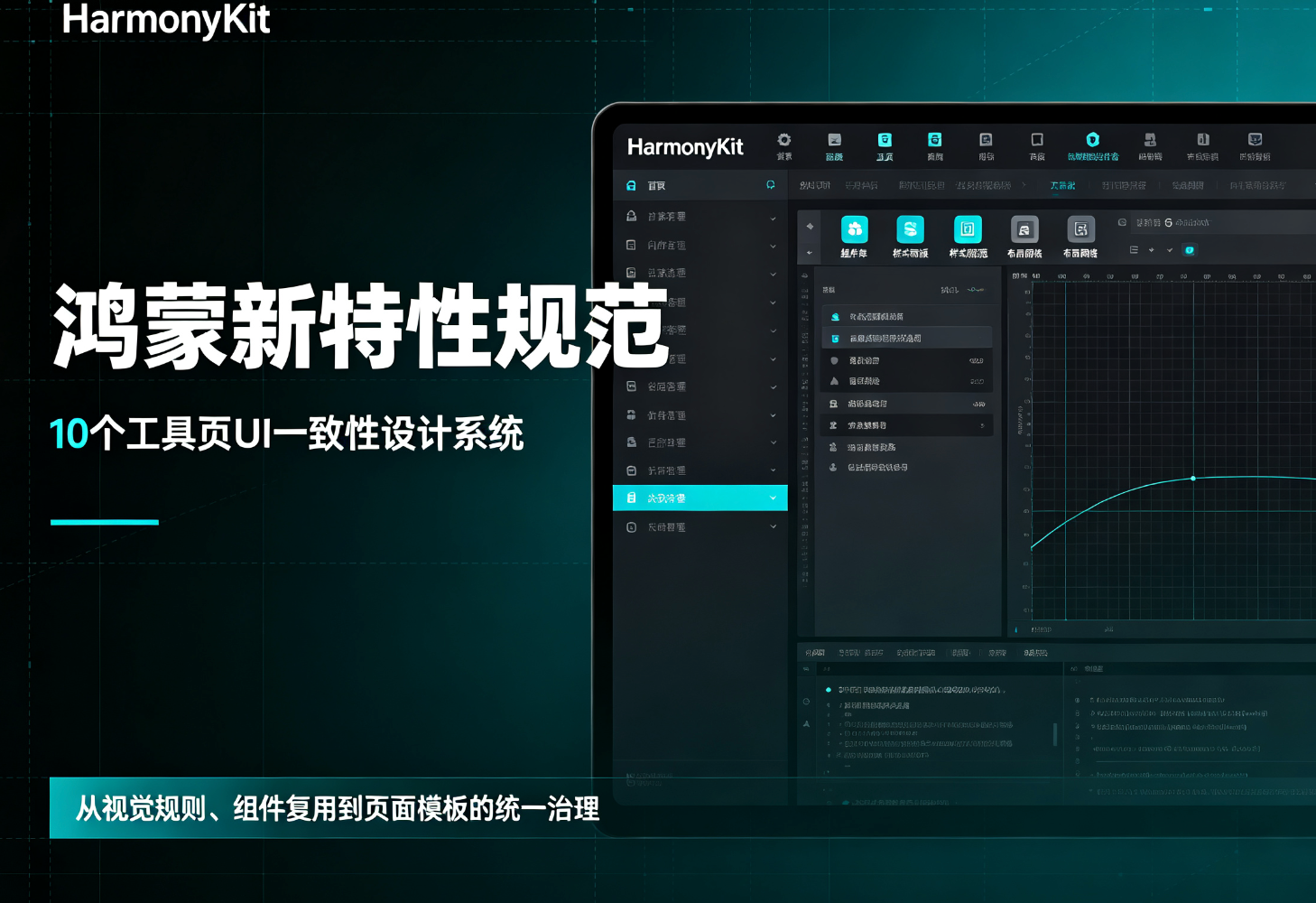Click the triangle icon on the bottom panel's side rail
Image resolution: width=1316 pixels, height=903 pixels.
point(806,724)
